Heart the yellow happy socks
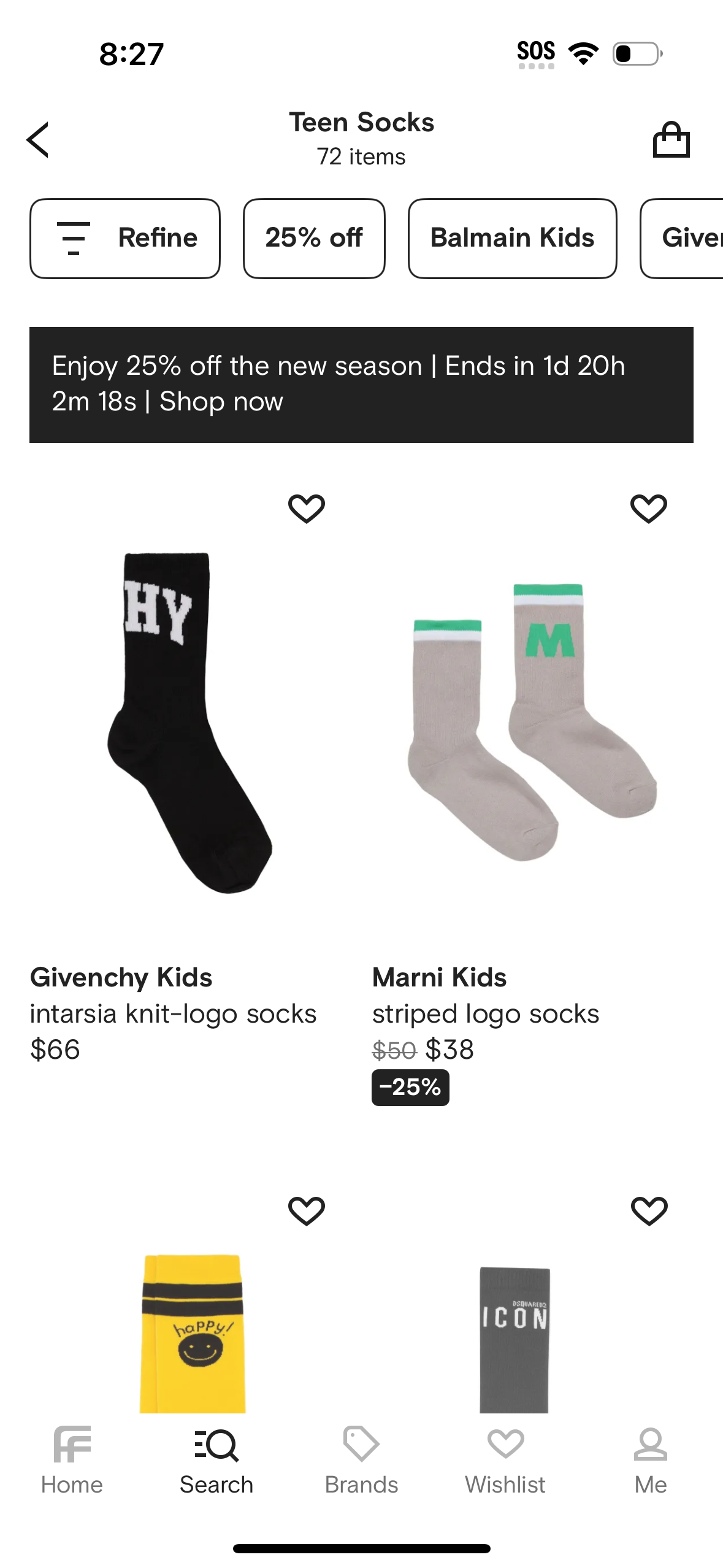This screenshot has height=1568, width=723. click(307, 1210)
